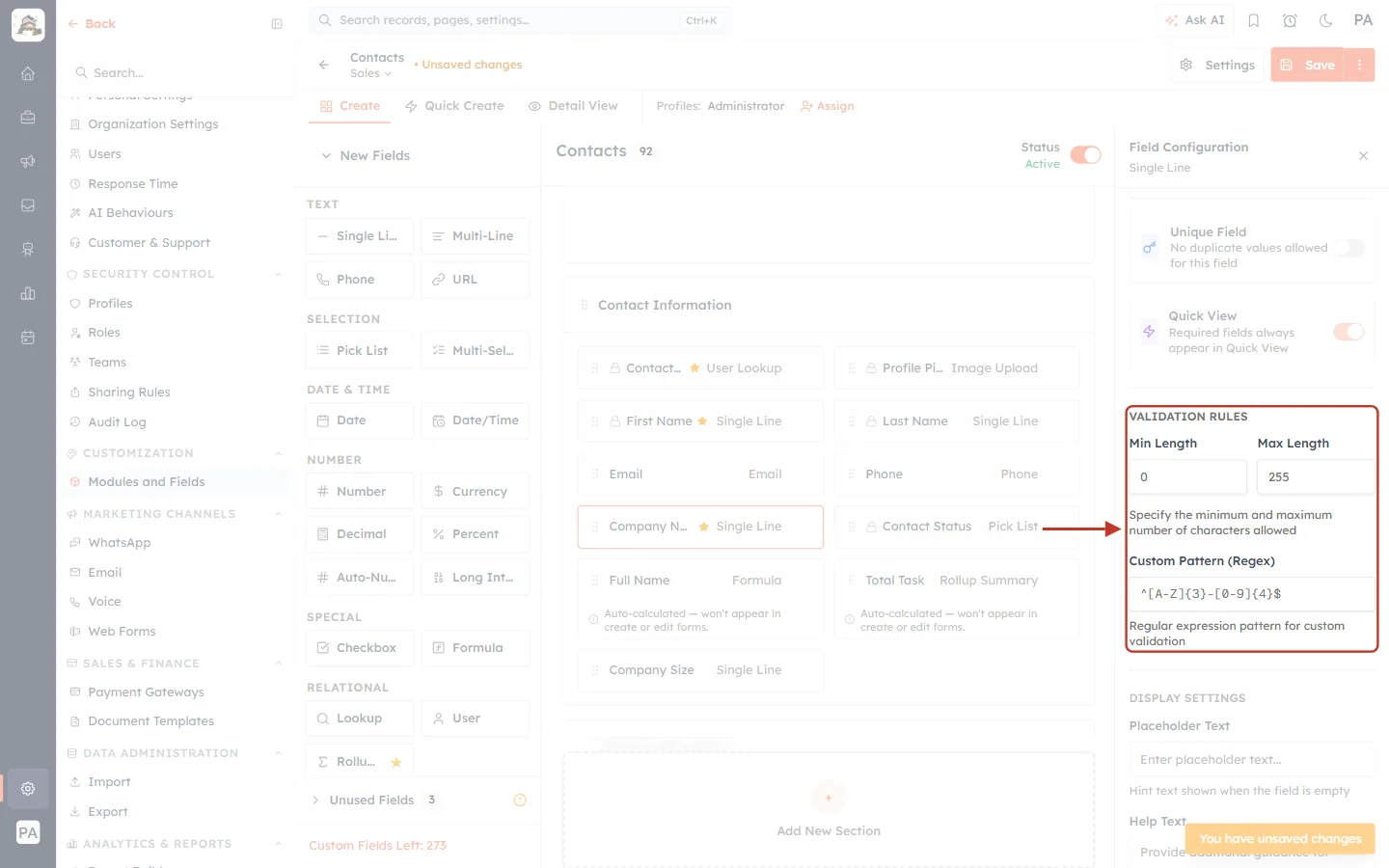Collapse the Analytics & Reports group
Screen dimensions: 1389x868
point(279,844)
